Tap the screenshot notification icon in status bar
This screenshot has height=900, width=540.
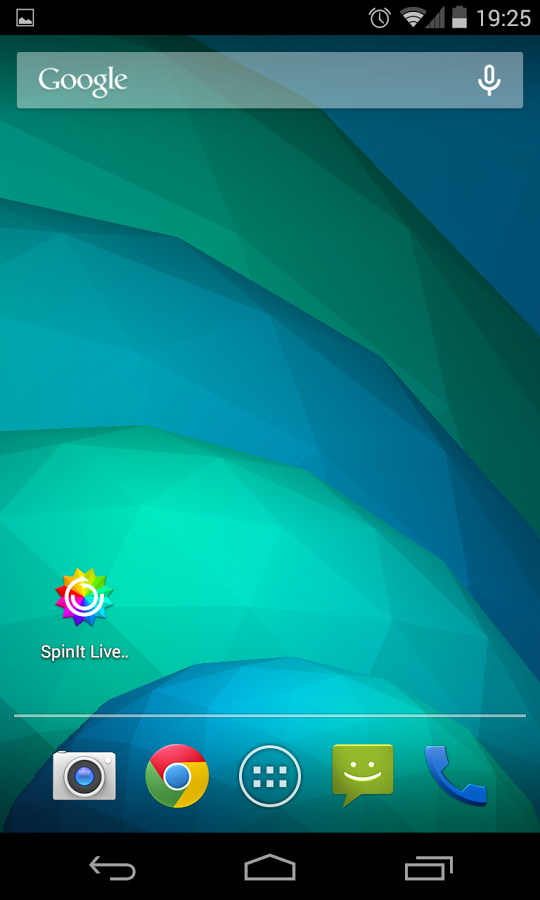[25, 18]
